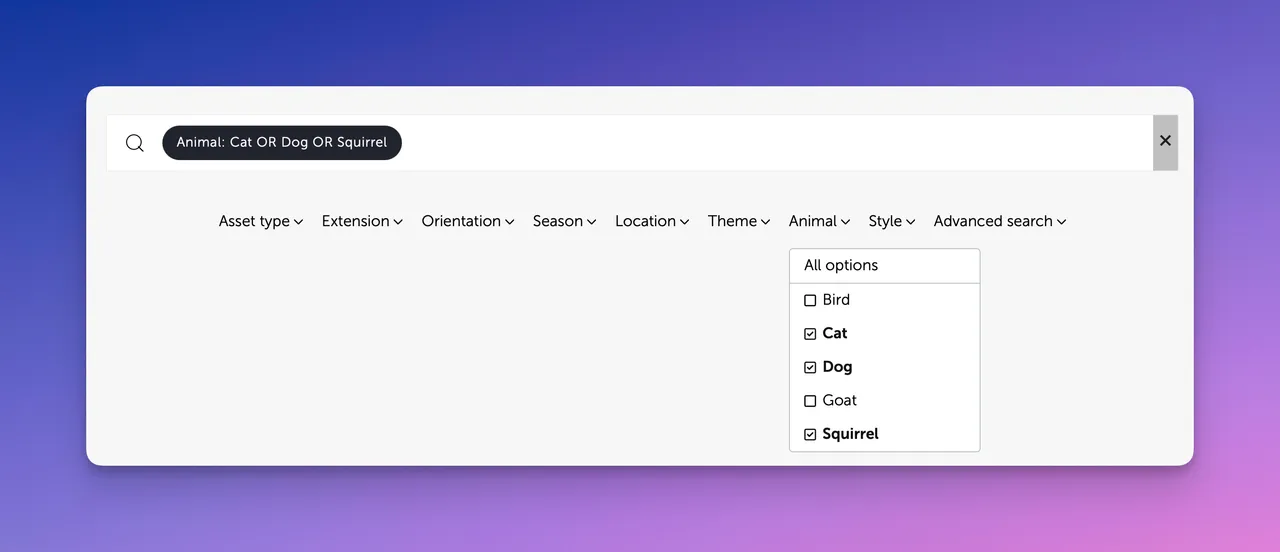Deselect the Squirrel checkbox
Image resolution: width=1280 pixels, height=552 pixels.
(x=810, y=435)
